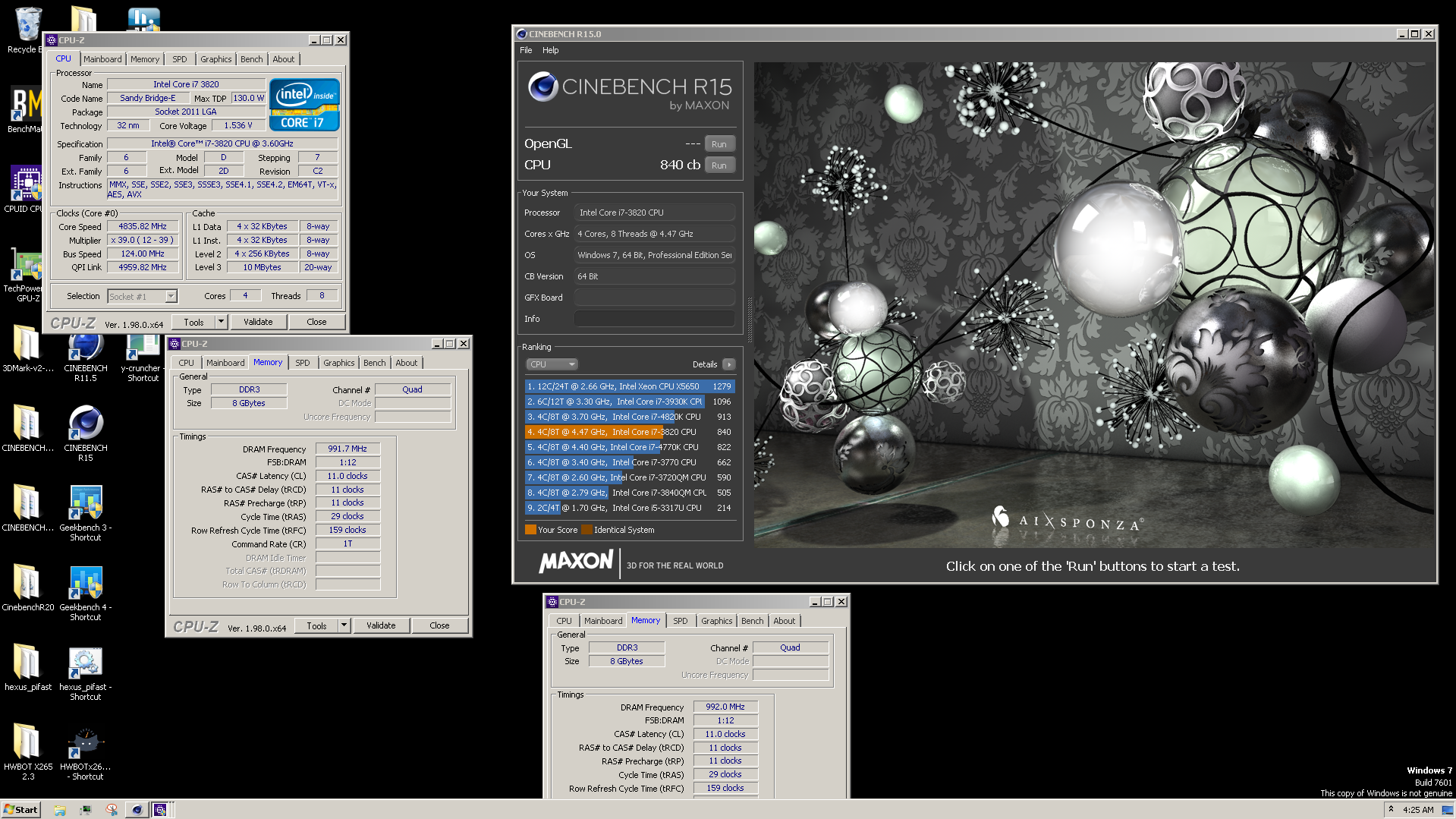This screenshot has height=819, width=1456.
Task: Launch hexus_pifast Shortcut desktop icon
Action: click(x=85, y=673)
